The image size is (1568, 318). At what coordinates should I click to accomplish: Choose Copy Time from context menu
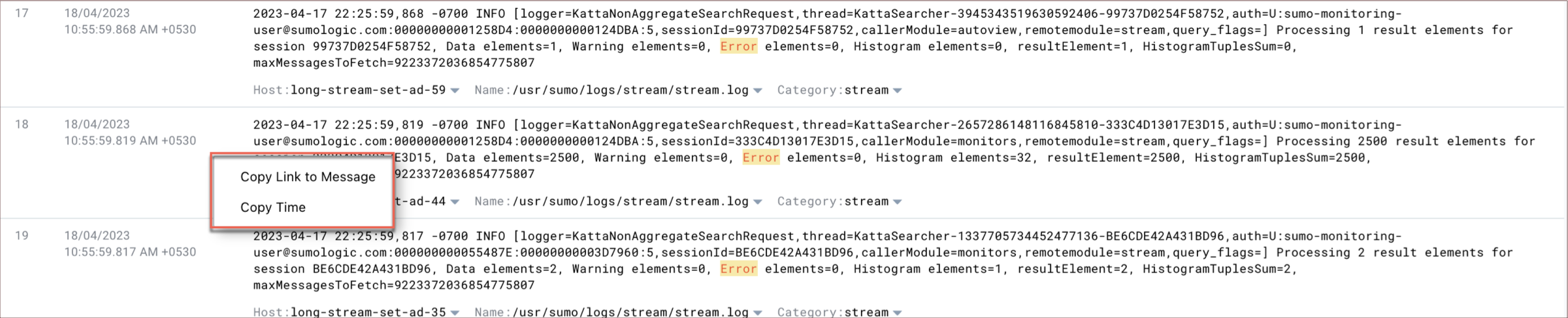tap(272, 207)
